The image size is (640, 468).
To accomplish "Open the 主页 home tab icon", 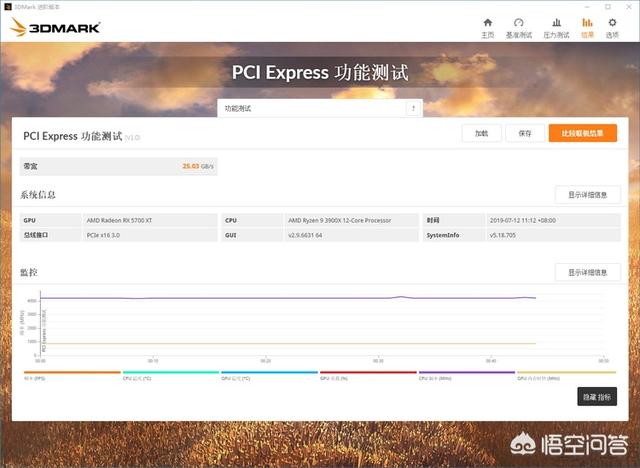I will click(x=487, y=23).
